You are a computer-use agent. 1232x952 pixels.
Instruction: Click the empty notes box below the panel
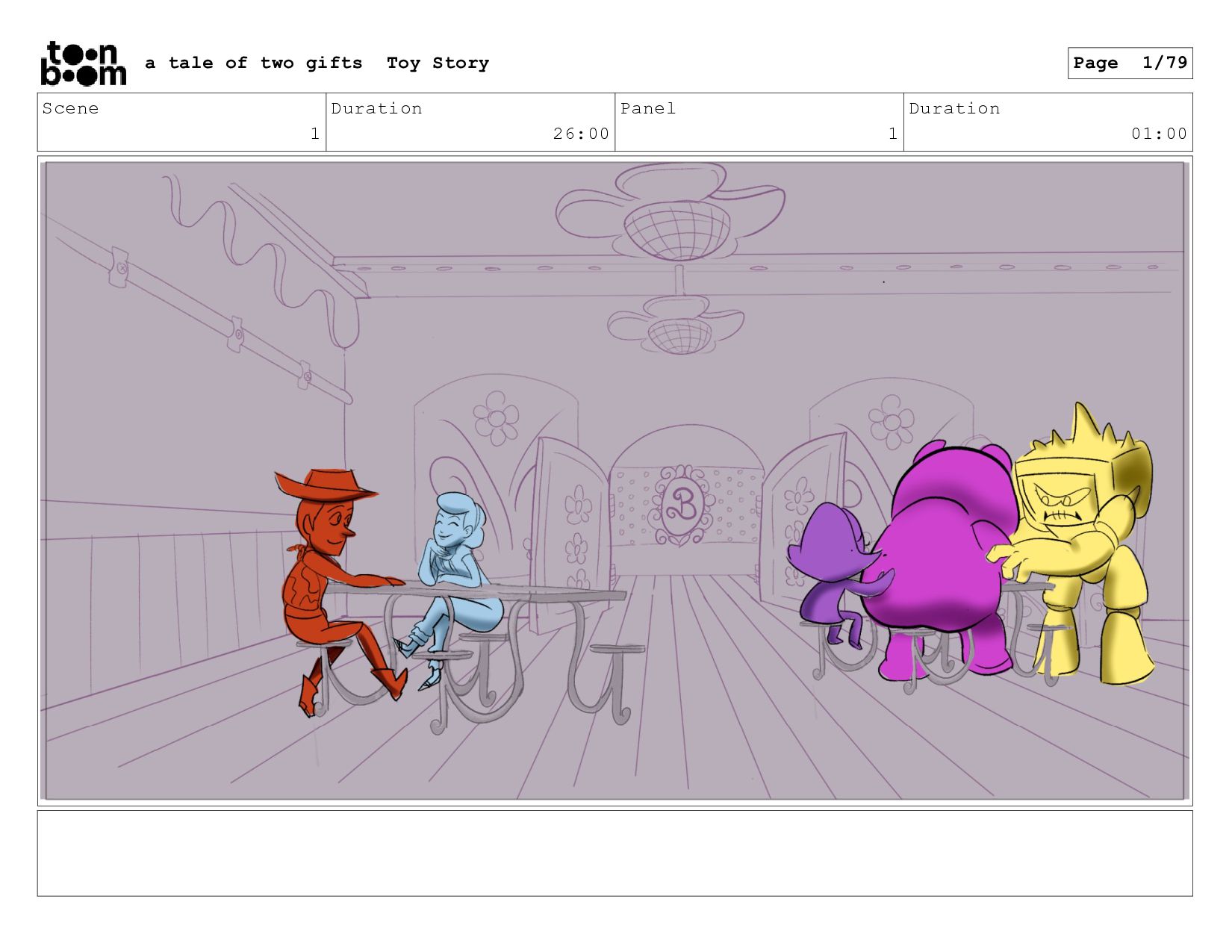615,853
